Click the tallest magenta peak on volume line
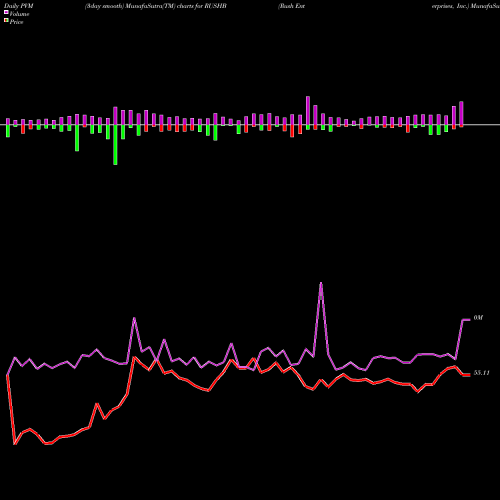 pyautogui.click(x=321, y=283)
